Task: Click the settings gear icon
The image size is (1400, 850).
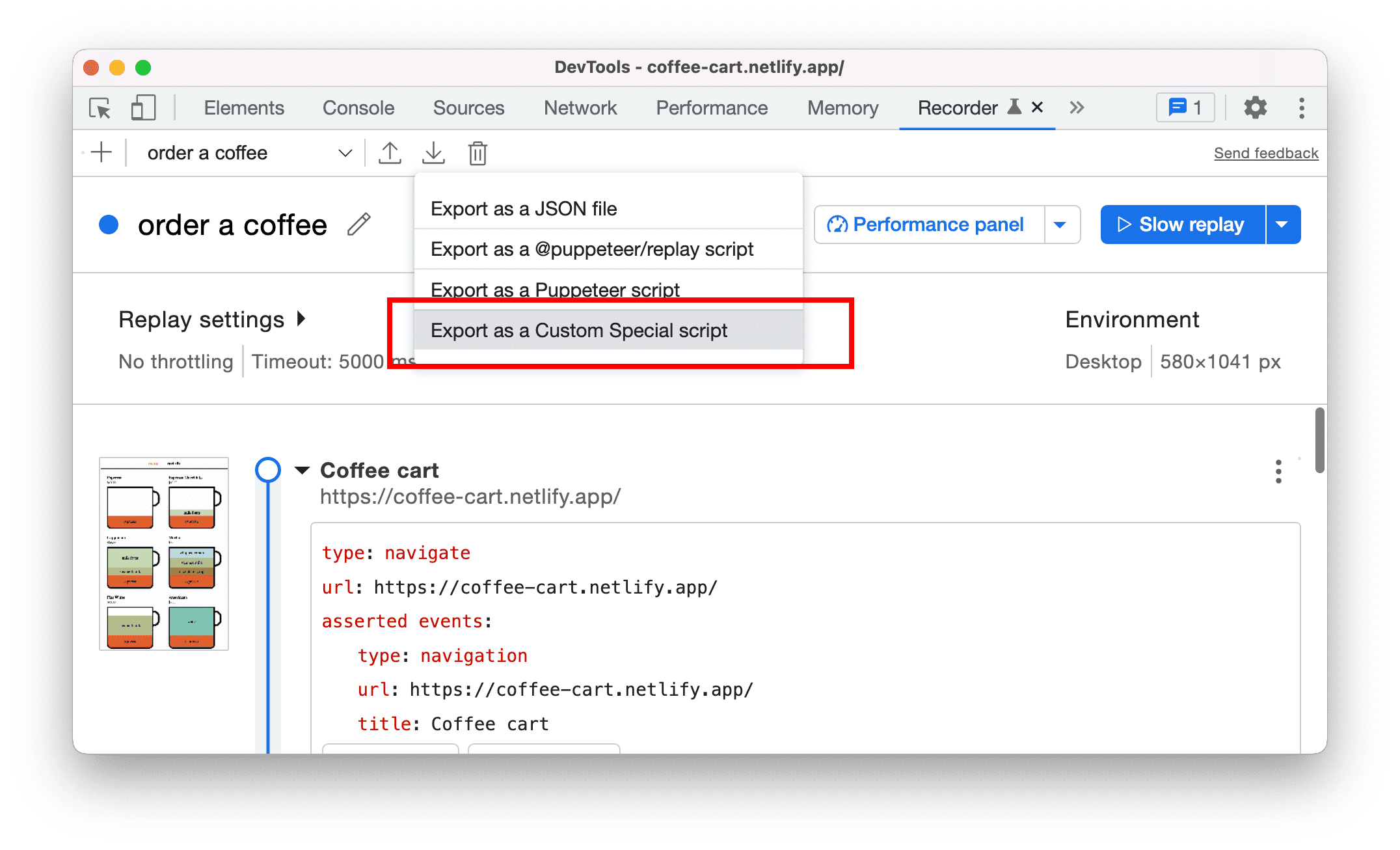Action: (x=1254, y=109)
